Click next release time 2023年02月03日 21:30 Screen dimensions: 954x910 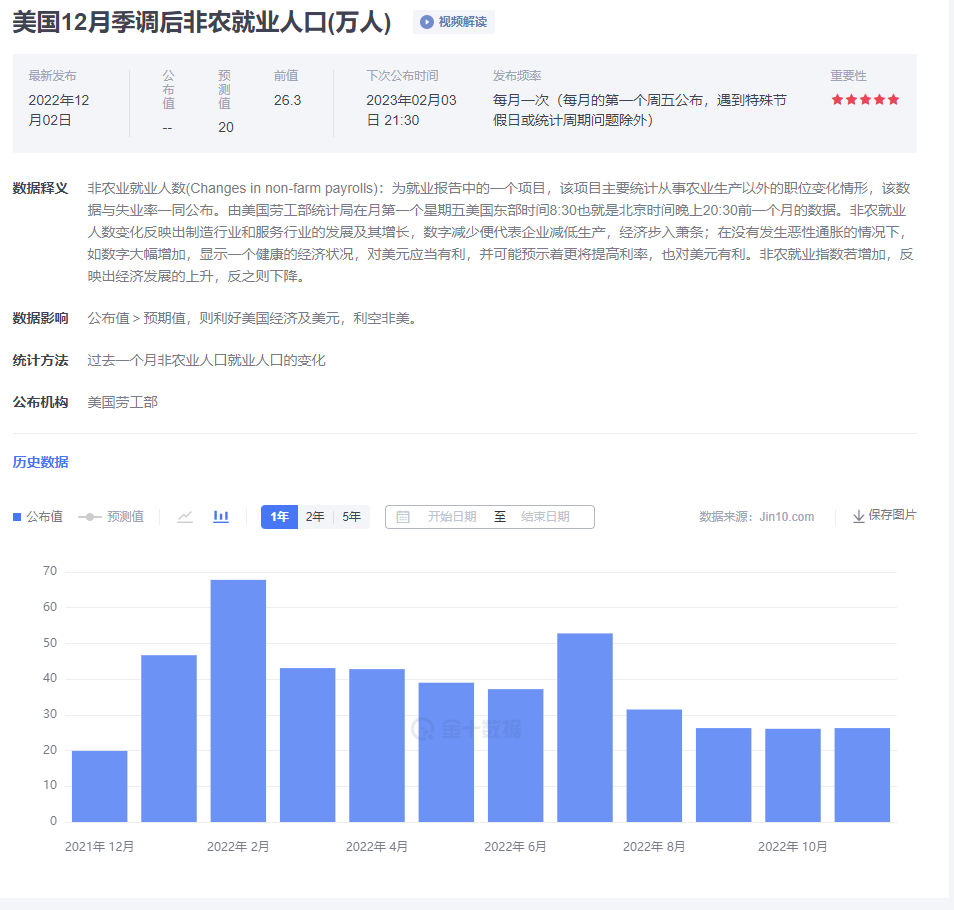(411, 110)
